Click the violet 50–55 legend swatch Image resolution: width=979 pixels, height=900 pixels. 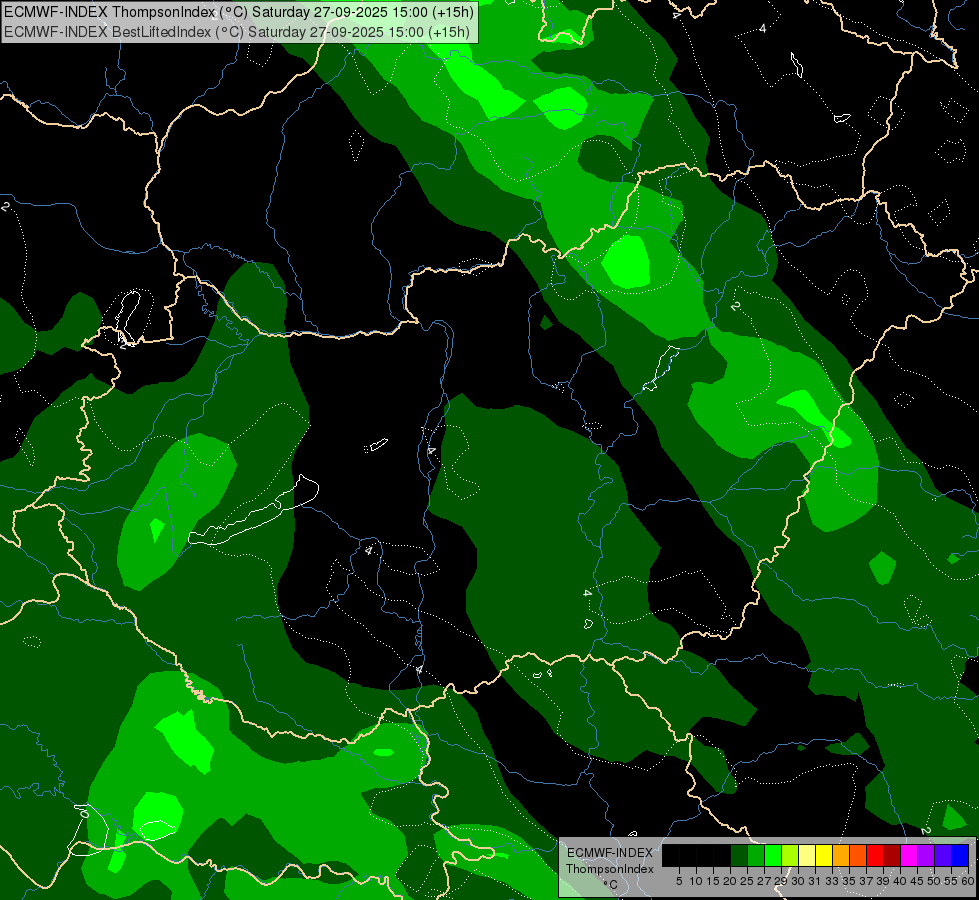coord(943,855)
